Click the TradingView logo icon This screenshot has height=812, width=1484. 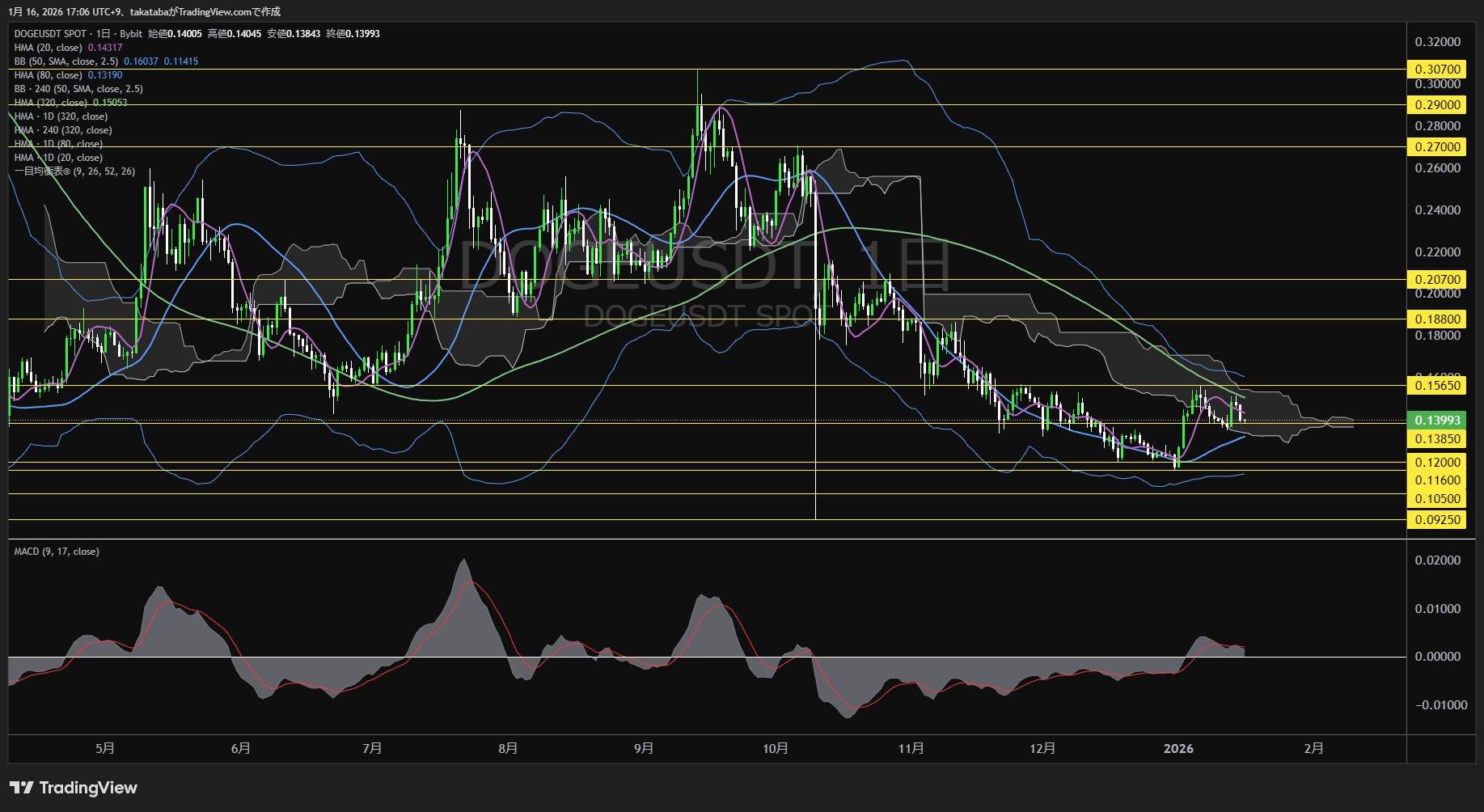tap(22, 788)
